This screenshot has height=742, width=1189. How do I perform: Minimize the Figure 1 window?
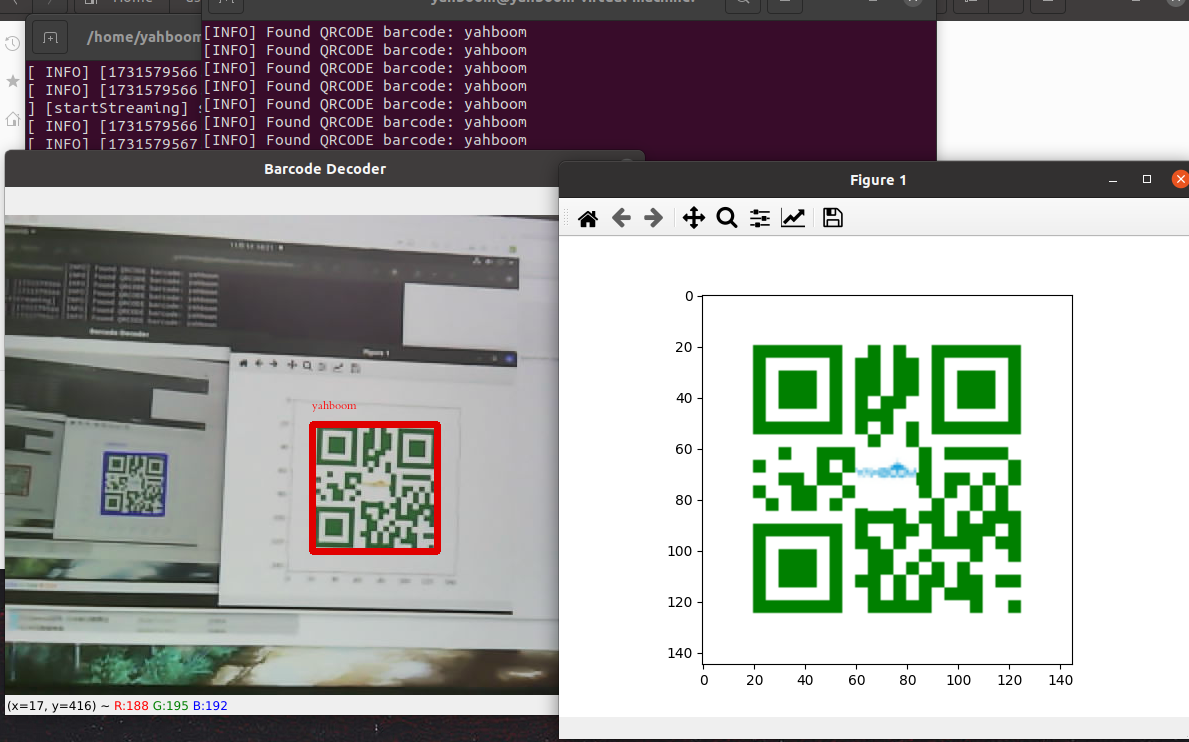tap(1113, 180)
